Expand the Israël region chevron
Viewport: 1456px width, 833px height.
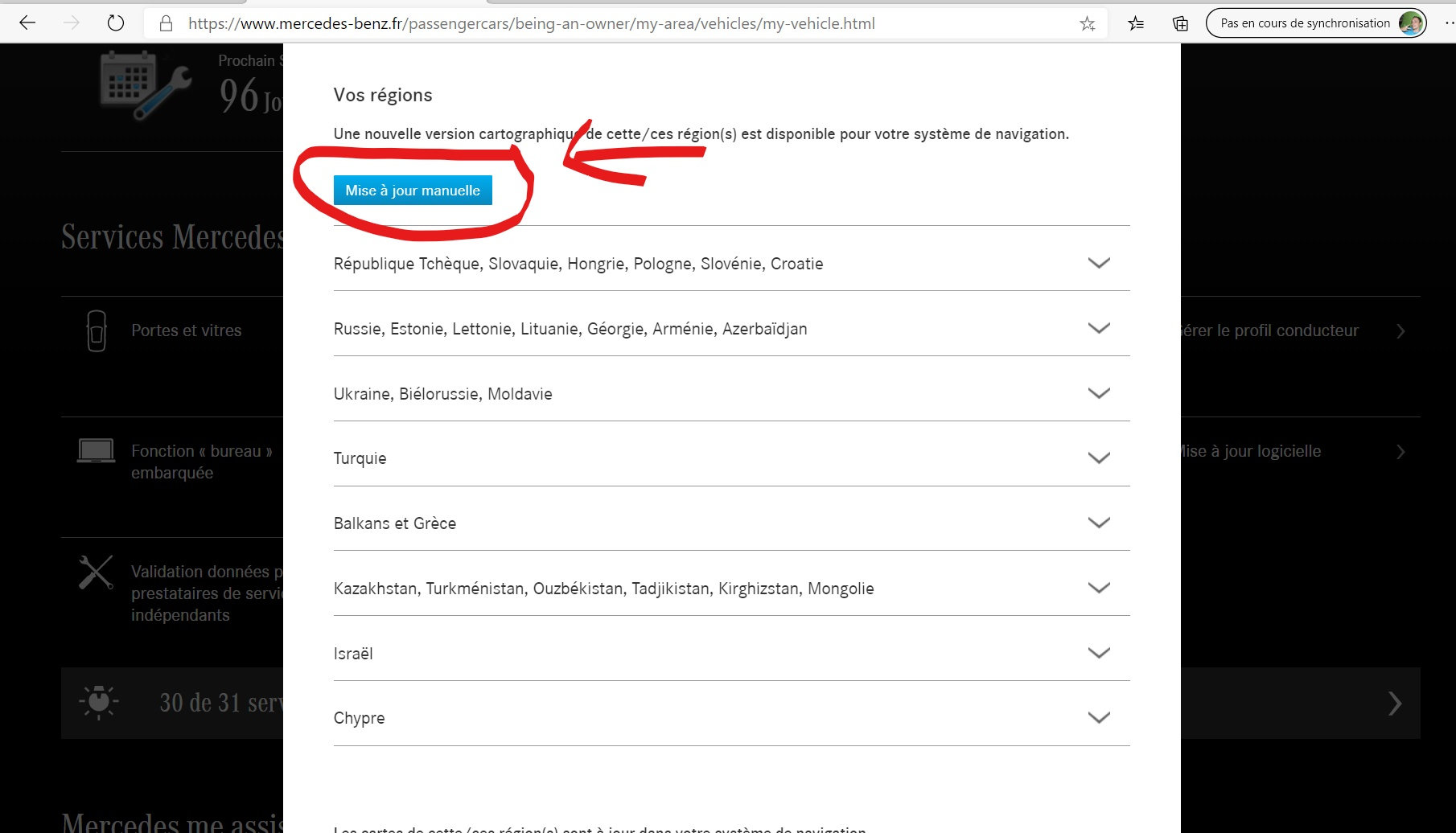coord(1099,653)
